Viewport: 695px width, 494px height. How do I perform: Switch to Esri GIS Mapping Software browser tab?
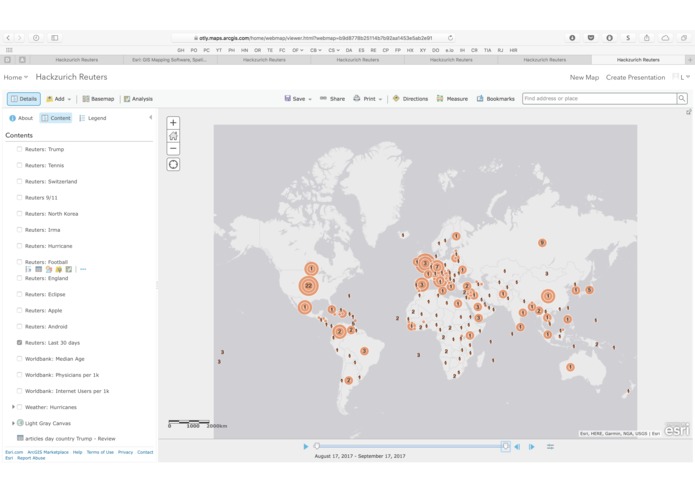[170, 60]
